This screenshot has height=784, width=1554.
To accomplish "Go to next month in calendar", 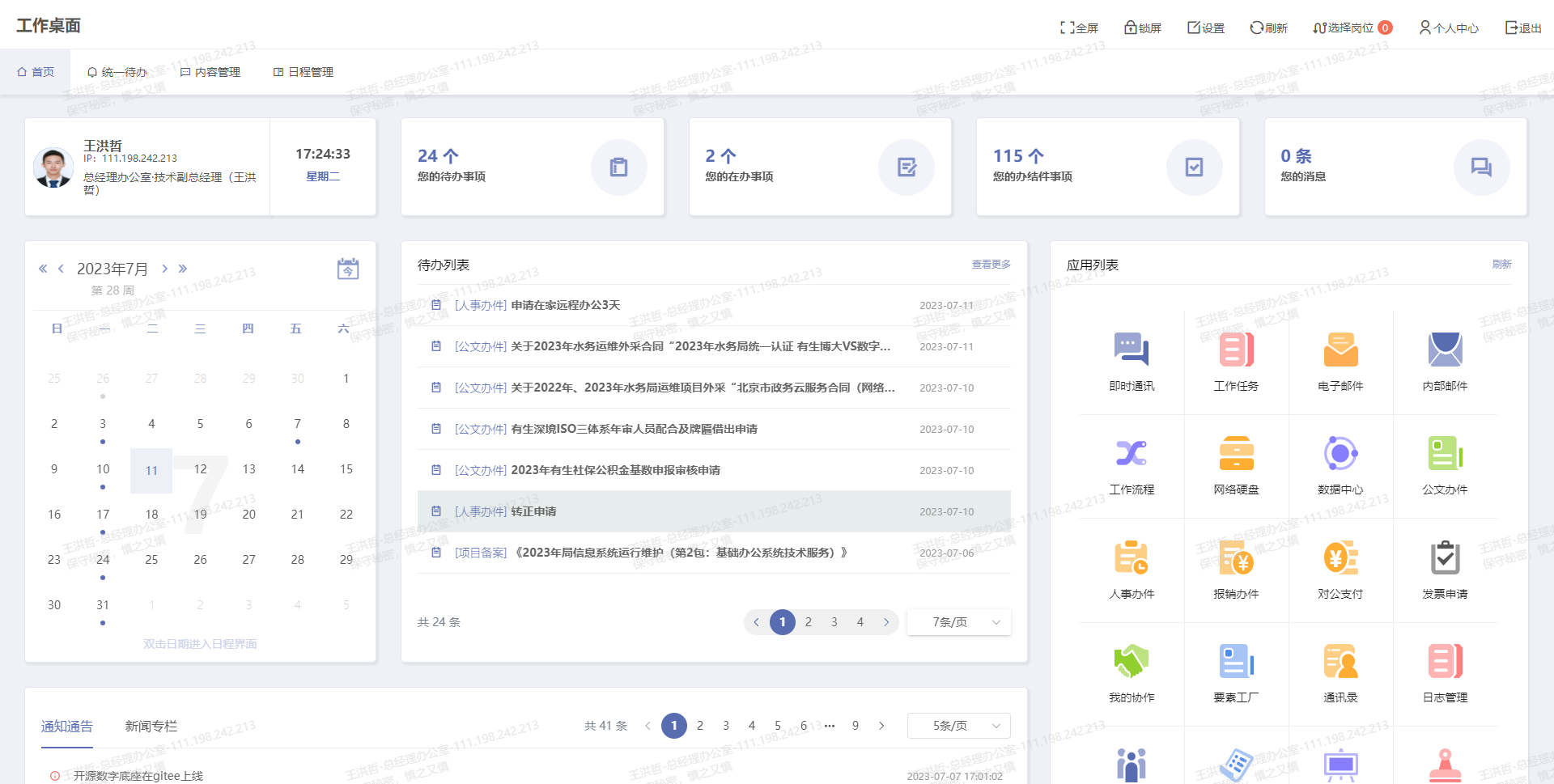I will 164,269.
